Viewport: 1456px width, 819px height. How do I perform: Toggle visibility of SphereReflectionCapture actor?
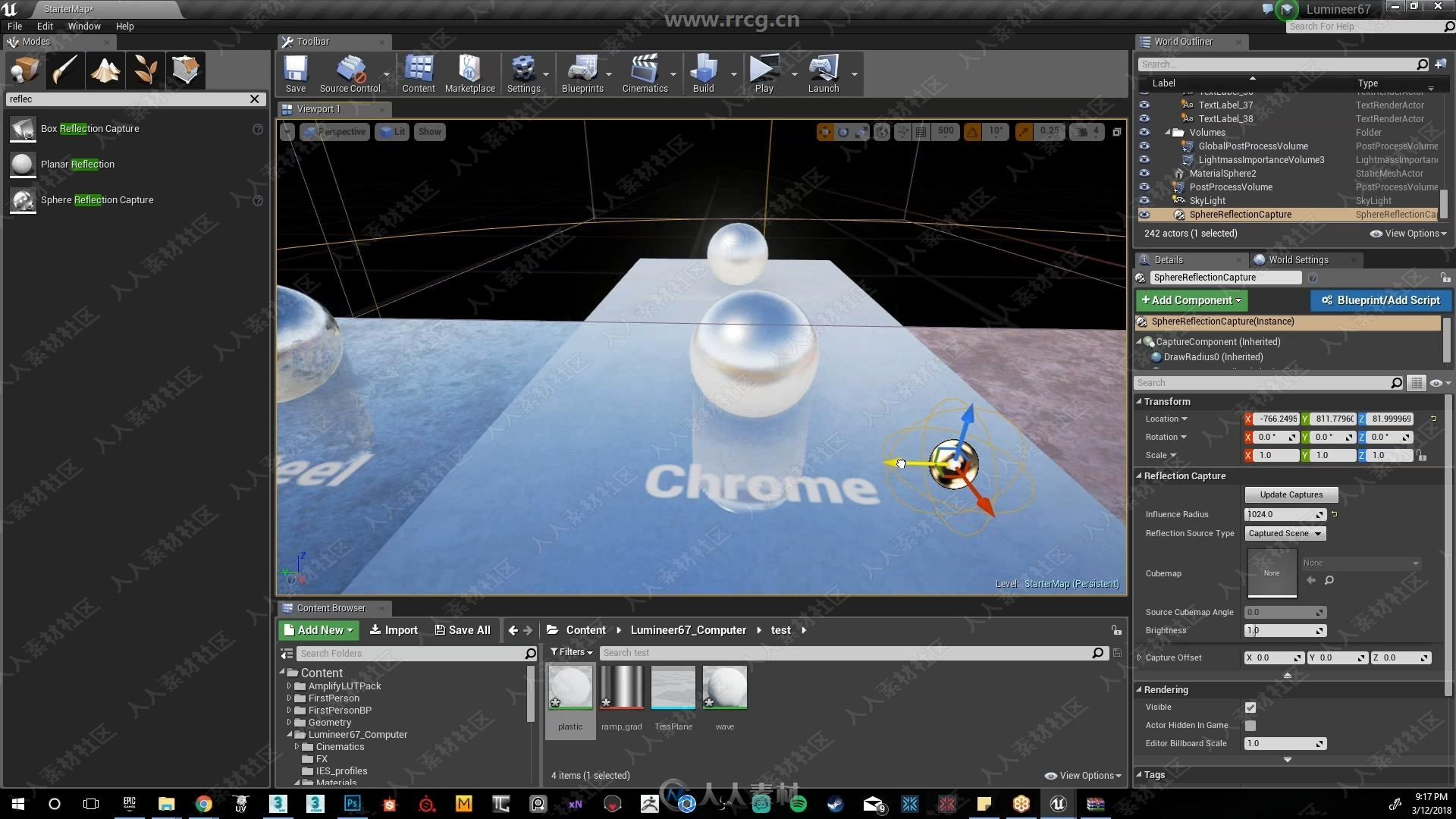tap(1144, 215)
